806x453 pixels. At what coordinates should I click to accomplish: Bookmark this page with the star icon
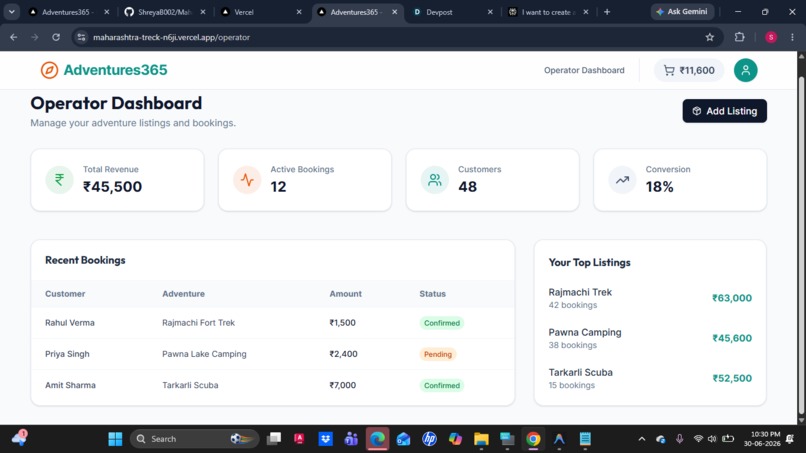pos(710,37)
